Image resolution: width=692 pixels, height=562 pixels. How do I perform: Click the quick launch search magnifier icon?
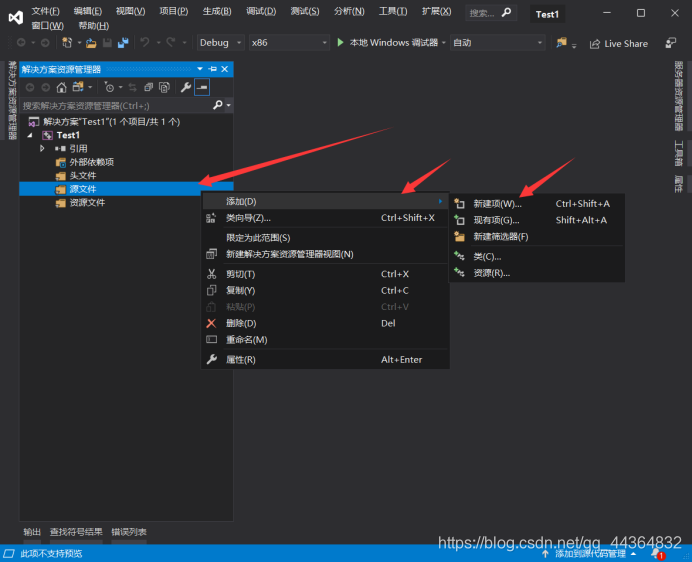[506, 12]
